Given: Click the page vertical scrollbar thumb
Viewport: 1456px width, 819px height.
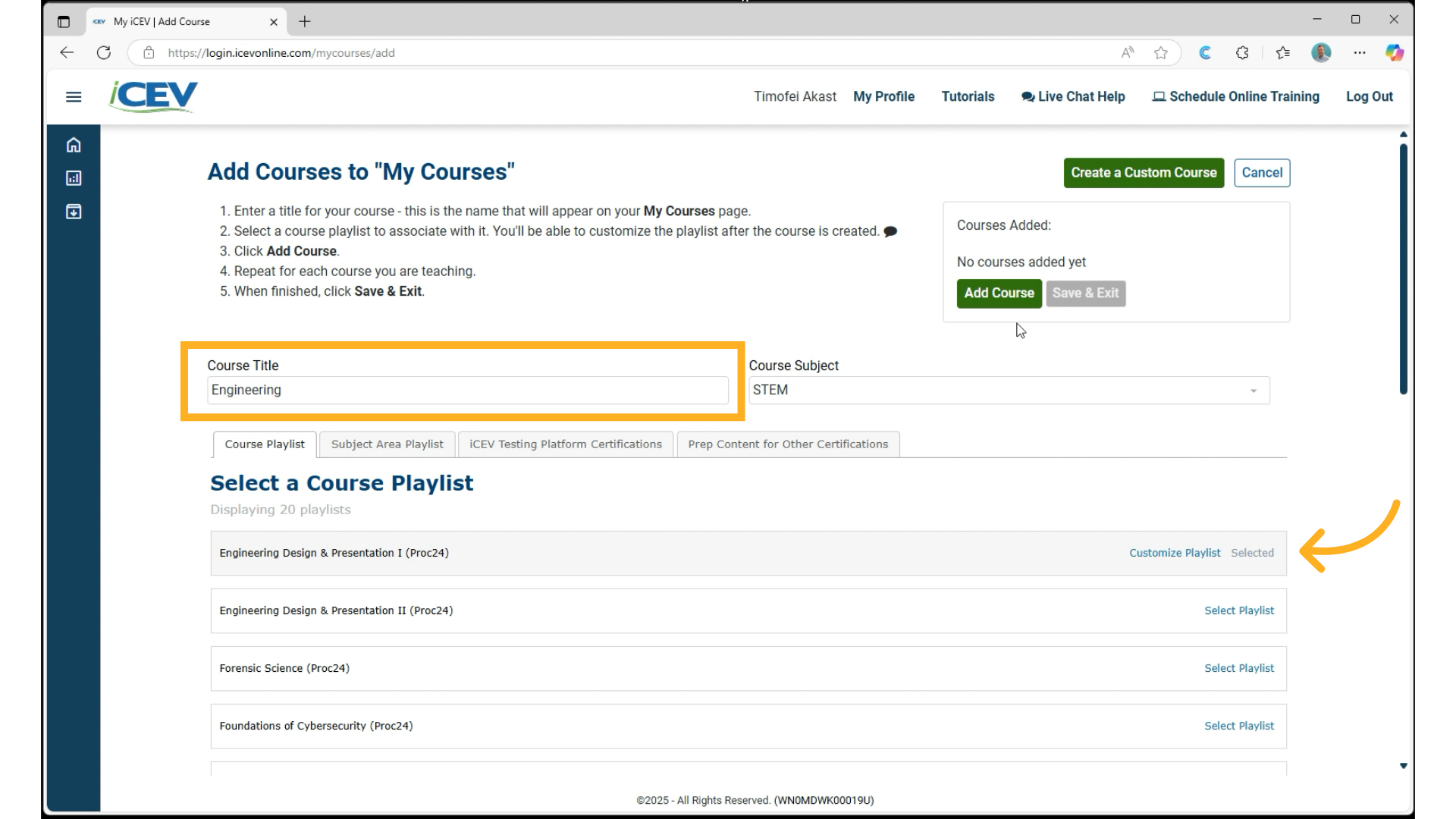Looking at the screenshot, I should [x=1403, y=268].
